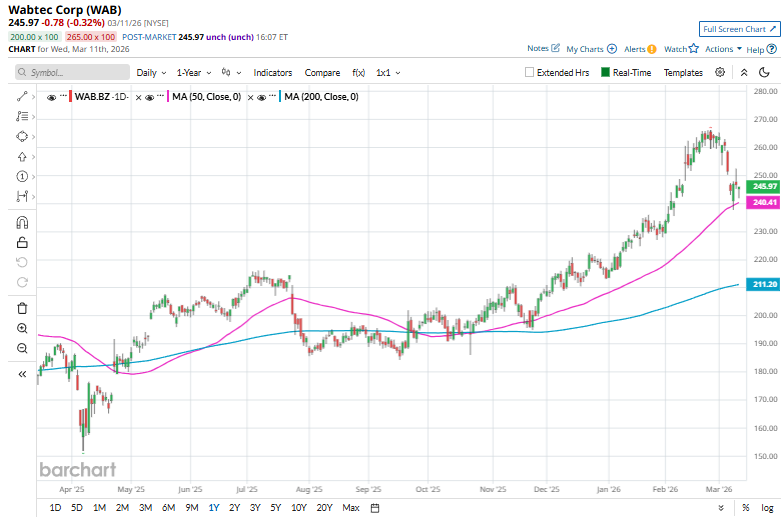Open the Daily frequency dropdown
This screenshot has width=783, height=521.
click(151, 73)
